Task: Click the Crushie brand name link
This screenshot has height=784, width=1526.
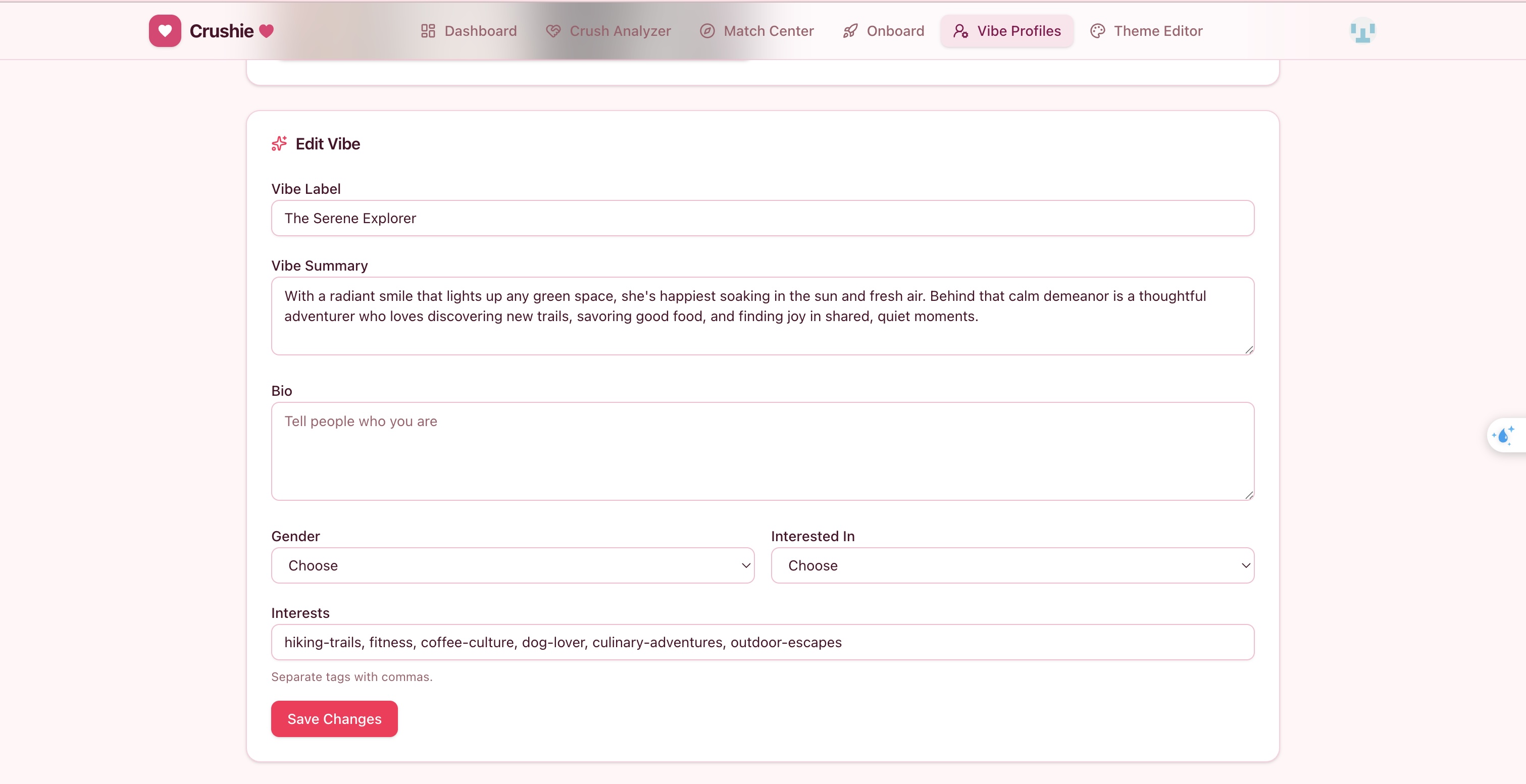Action: pos(222,31)
